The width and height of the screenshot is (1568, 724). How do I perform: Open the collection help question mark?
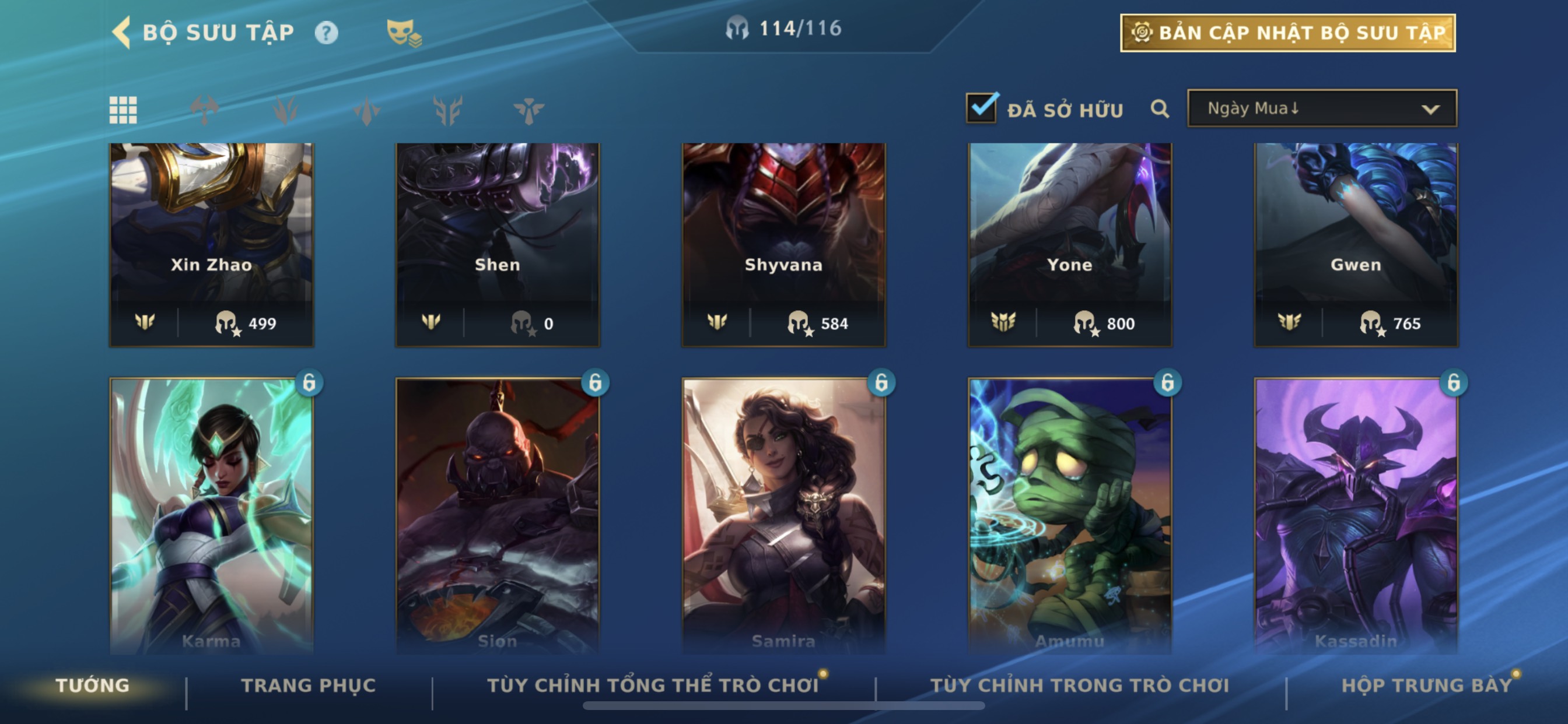pyautogui.click(x=326, y=32)
